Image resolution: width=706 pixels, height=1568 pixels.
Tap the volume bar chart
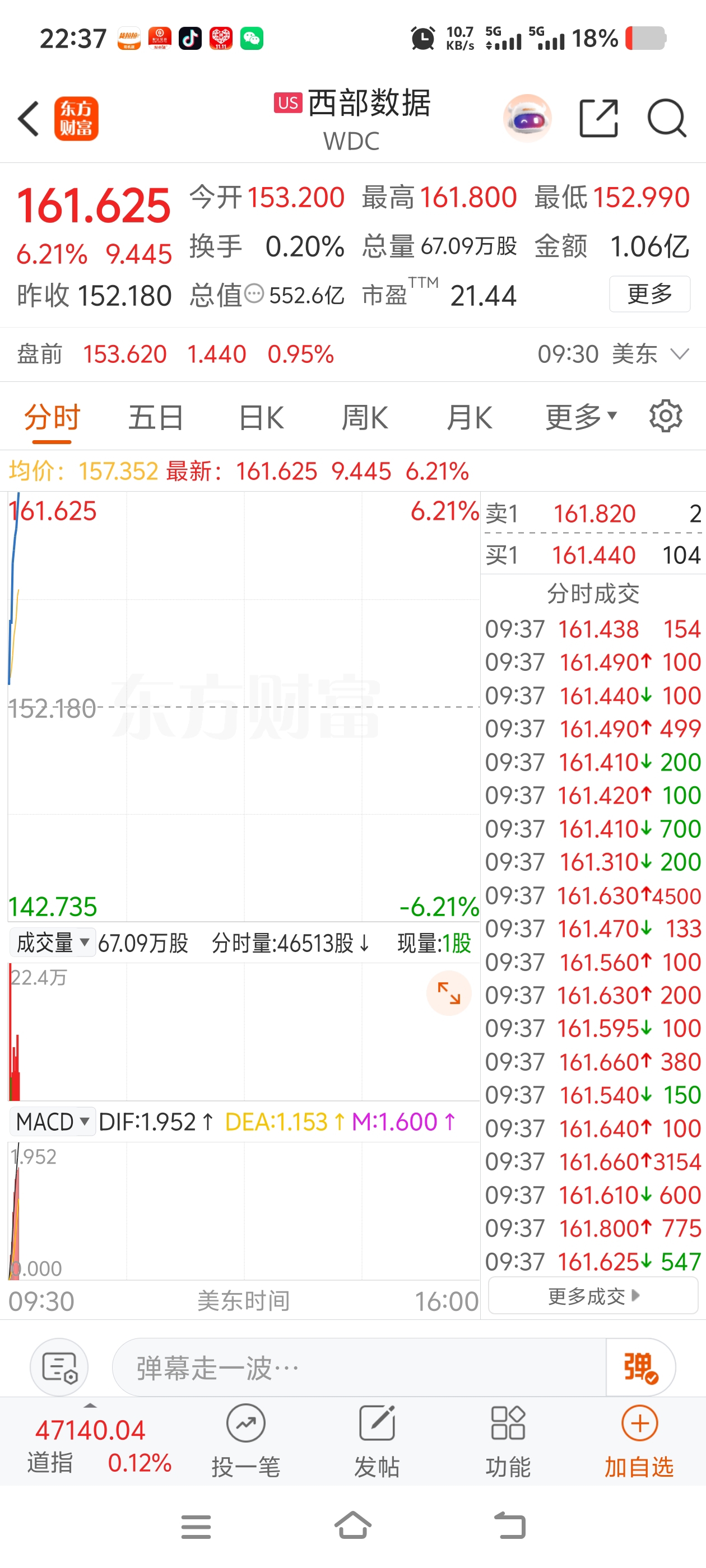pos(244,1032)
